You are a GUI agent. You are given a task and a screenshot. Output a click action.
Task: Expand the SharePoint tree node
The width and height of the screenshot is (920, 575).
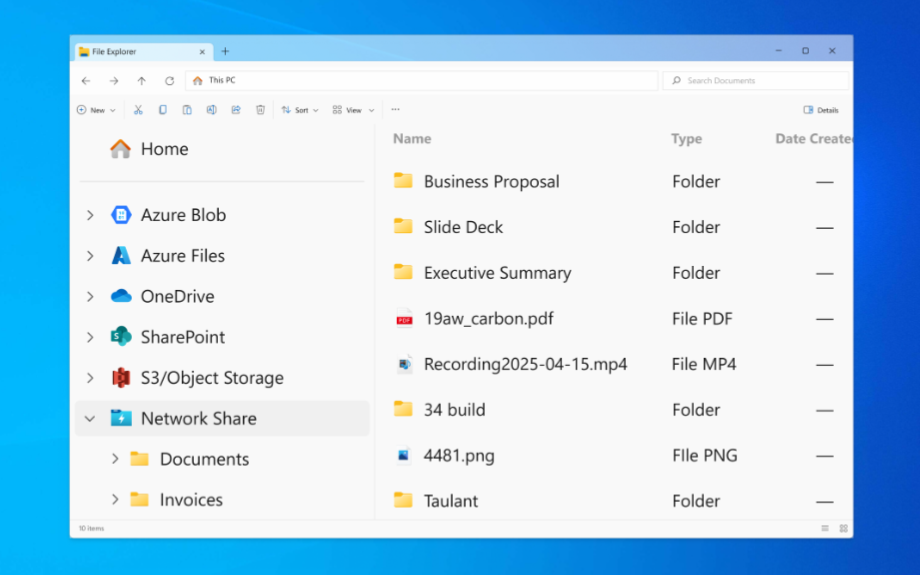pos(90,337)
